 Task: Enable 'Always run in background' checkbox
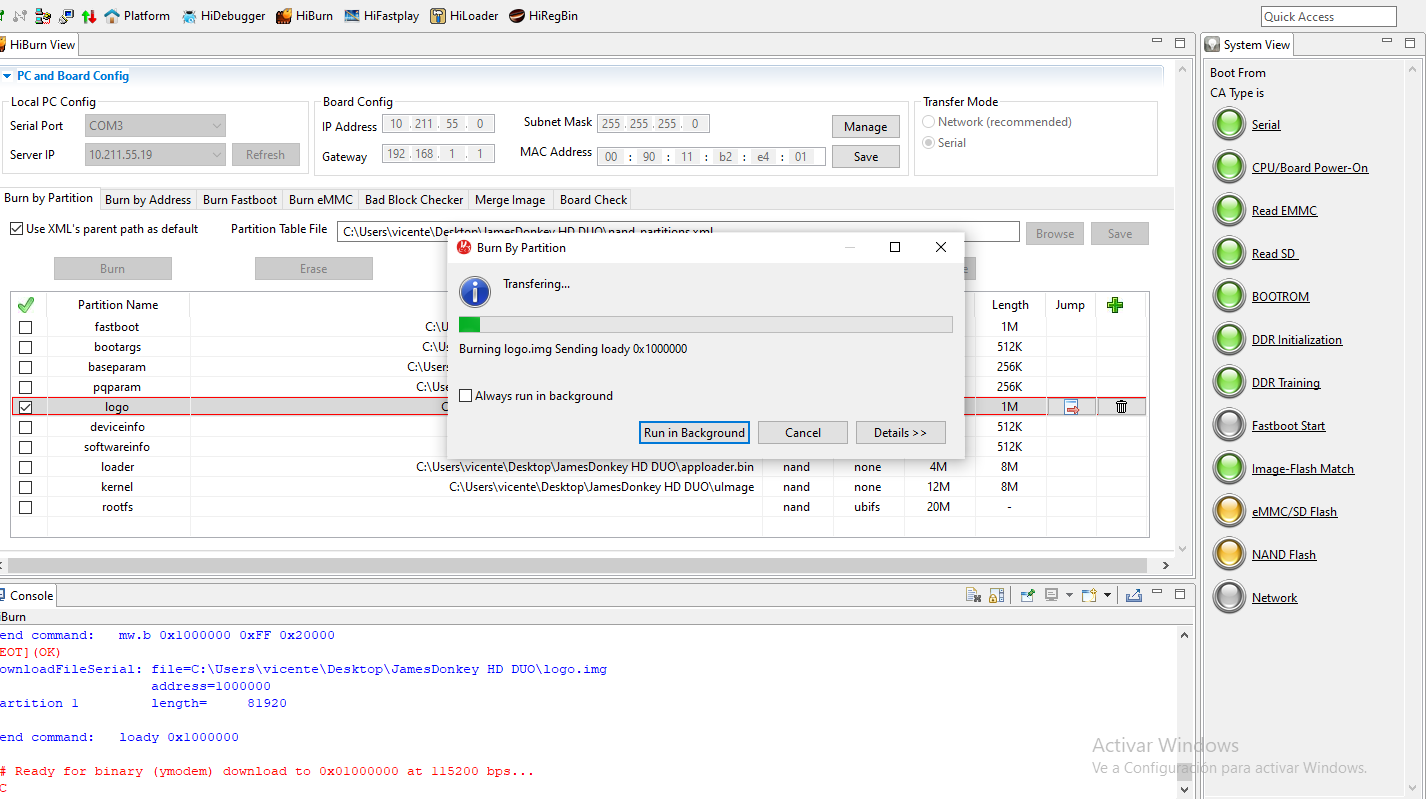coord(466,396)
